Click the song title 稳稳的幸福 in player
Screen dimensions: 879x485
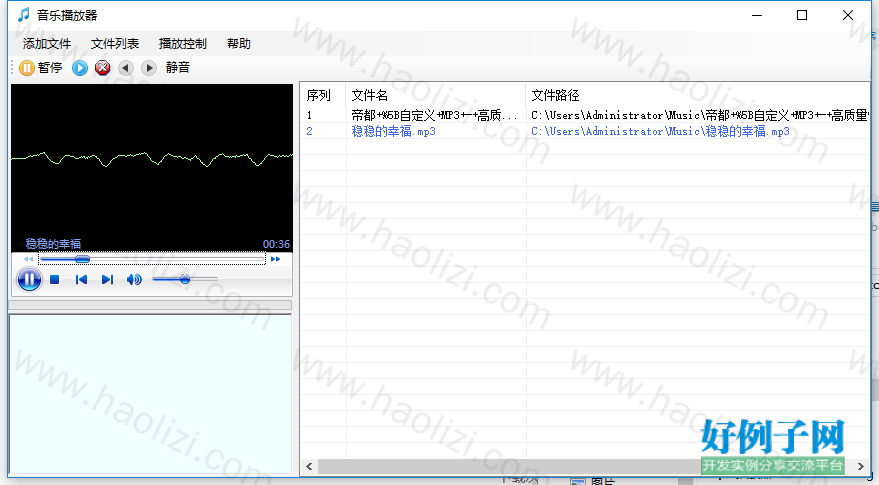pos(53,244)
